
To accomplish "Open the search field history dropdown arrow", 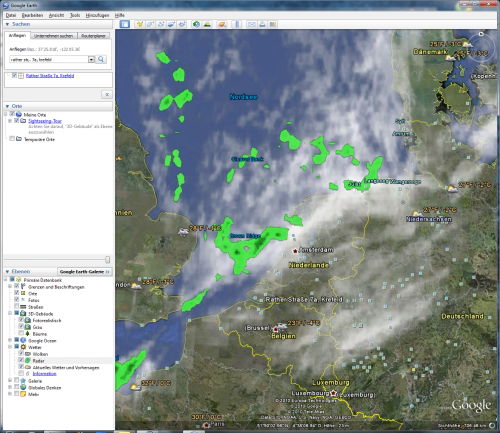I will (91, 59).
